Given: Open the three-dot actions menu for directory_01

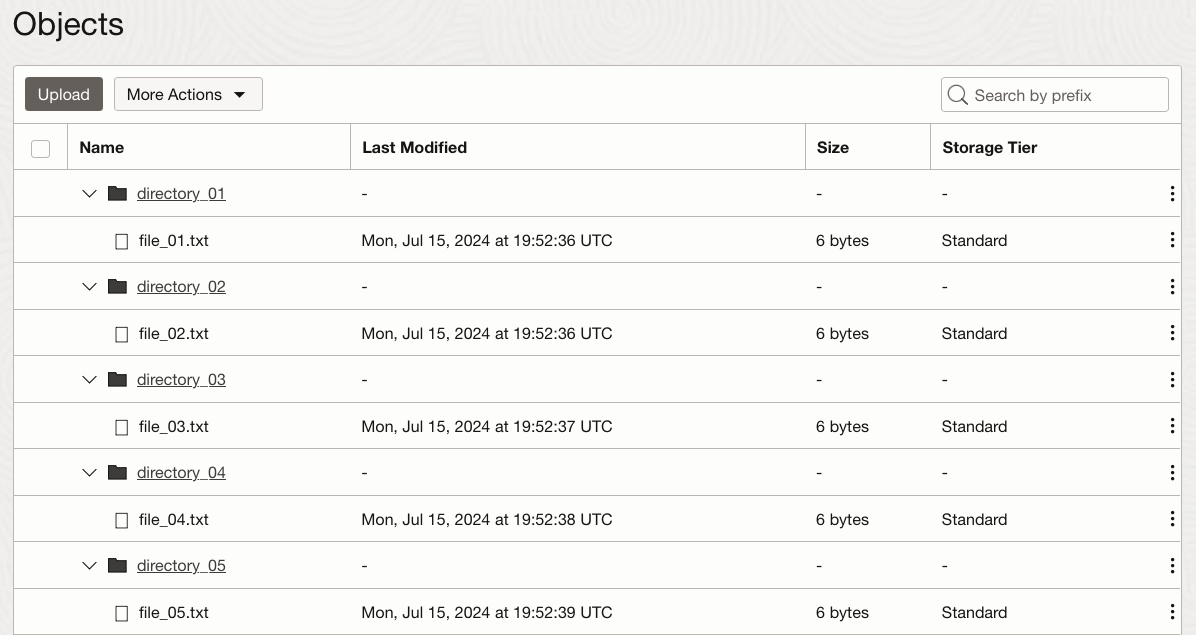Looking at the screenshot, I should 1171,193.
